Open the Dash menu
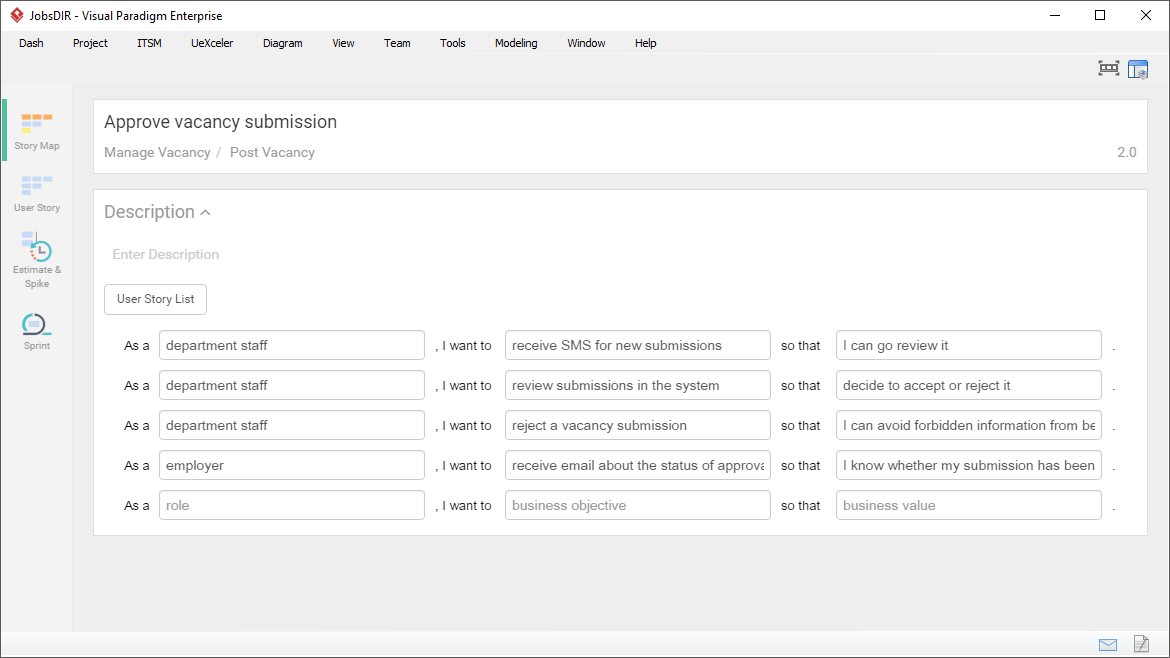1170x658 pixels. (31, 43)
